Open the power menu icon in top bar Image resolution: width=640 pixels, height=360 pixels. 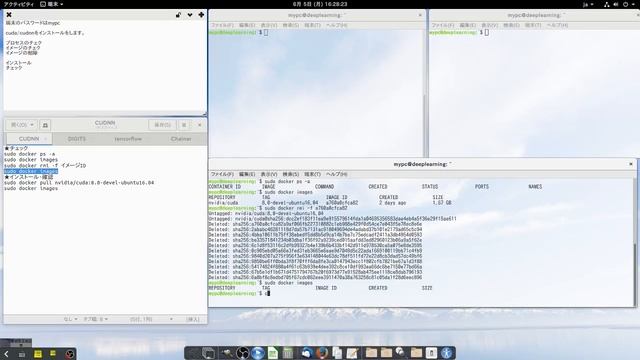click(625, 4)
